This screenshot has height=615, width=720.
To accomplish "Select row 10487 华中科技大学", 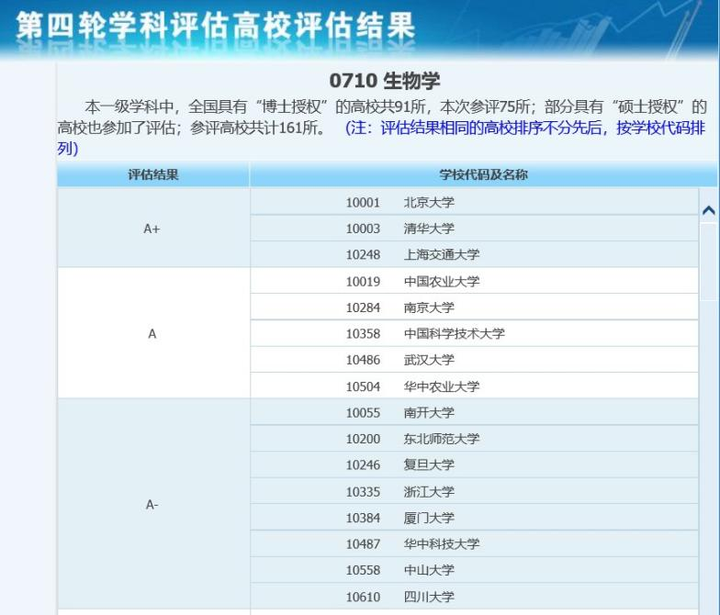I will click(474, 544).
